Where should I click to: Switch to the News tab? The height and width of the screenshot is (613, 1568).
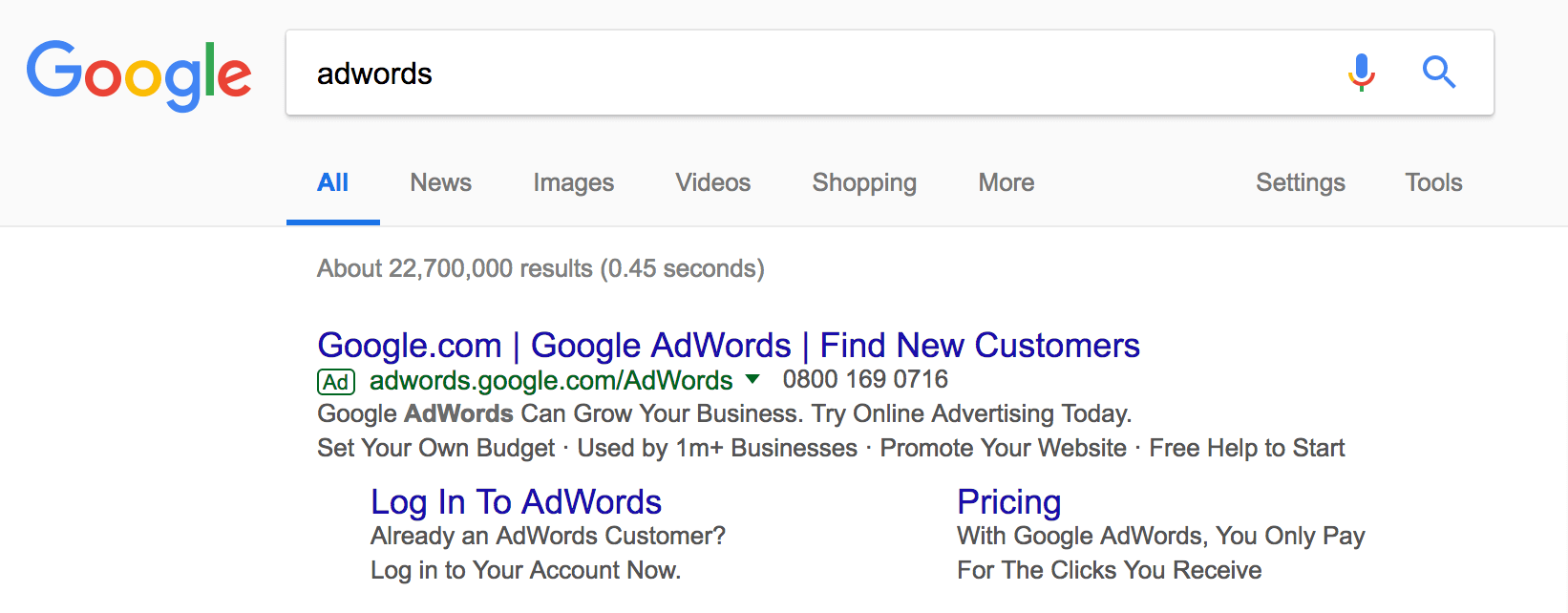440,182
